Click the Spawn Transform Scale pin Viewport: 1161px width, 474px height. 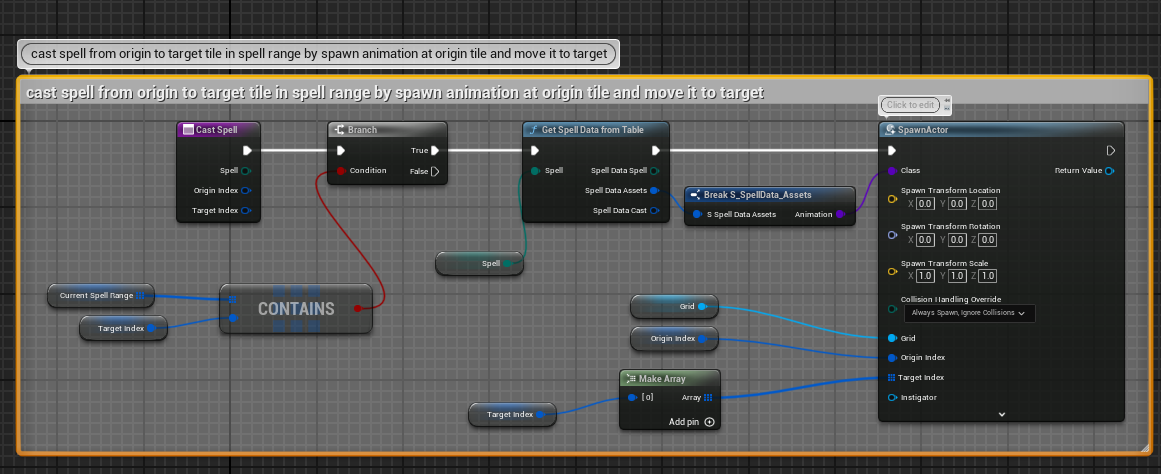click(x=892, y=271)
